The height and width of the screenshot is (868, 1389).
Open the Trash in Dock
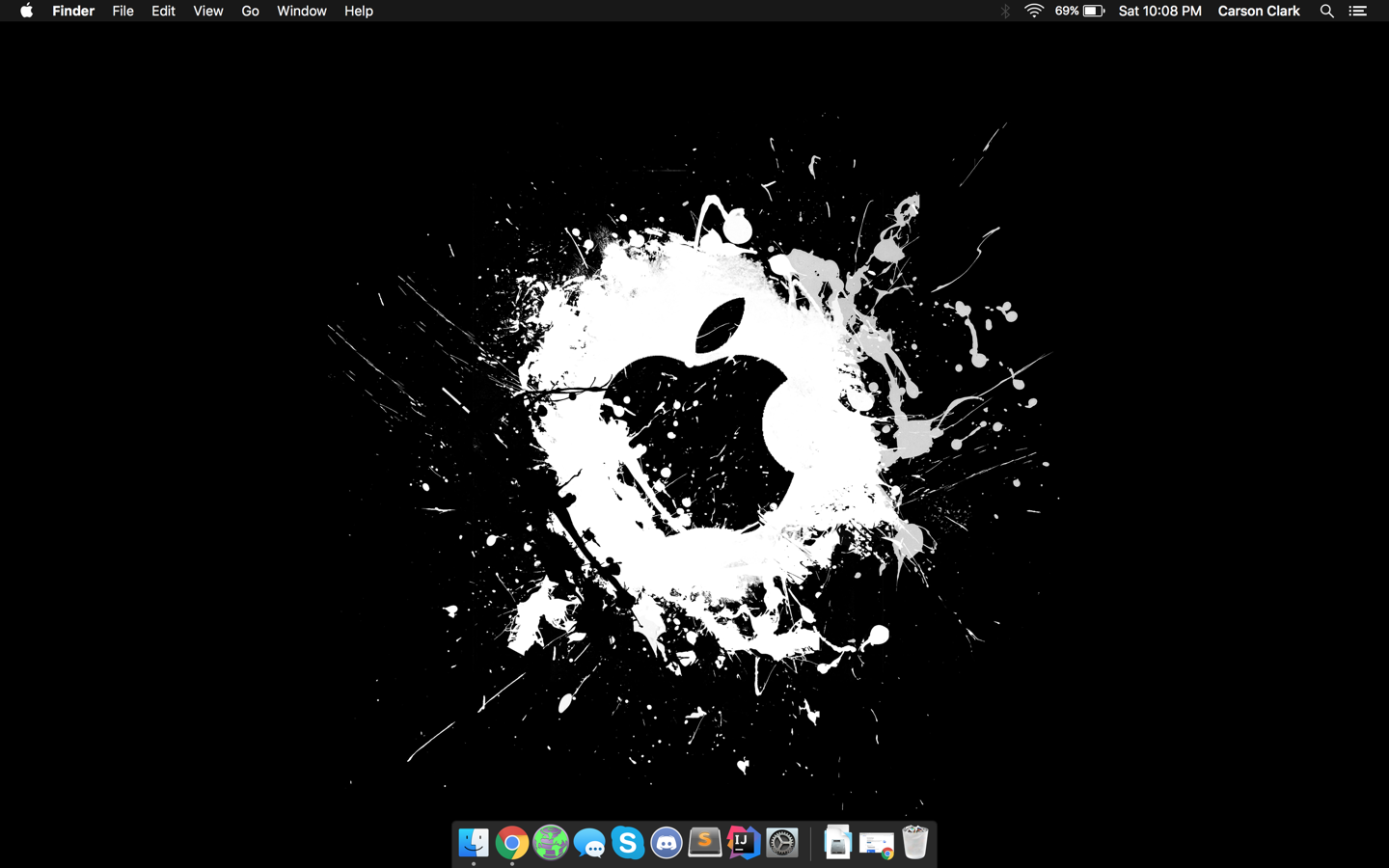click(x=915, y=842)
